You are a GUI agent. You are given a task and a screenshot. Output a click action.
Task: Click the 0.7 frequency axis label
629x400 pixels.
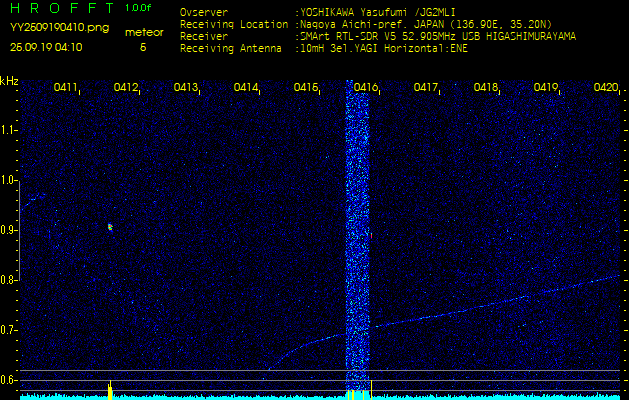point(9,329)
